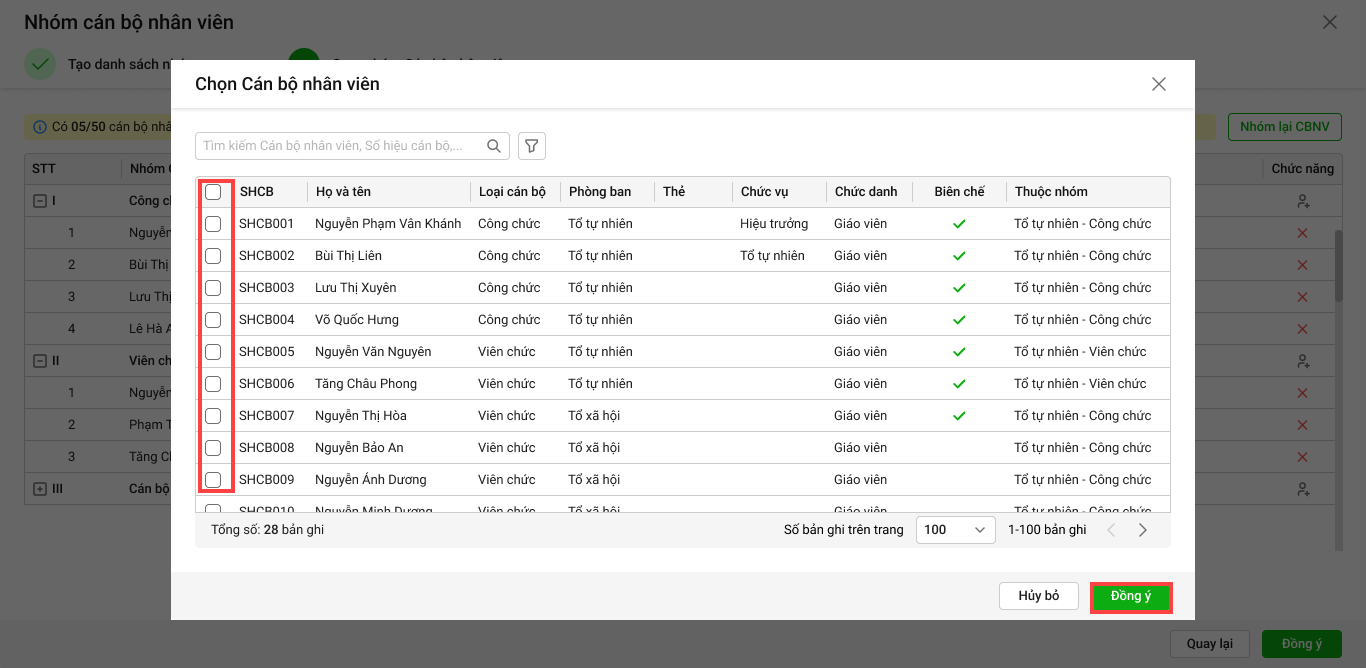Tick the select-all header checkbox

[213, 192]
